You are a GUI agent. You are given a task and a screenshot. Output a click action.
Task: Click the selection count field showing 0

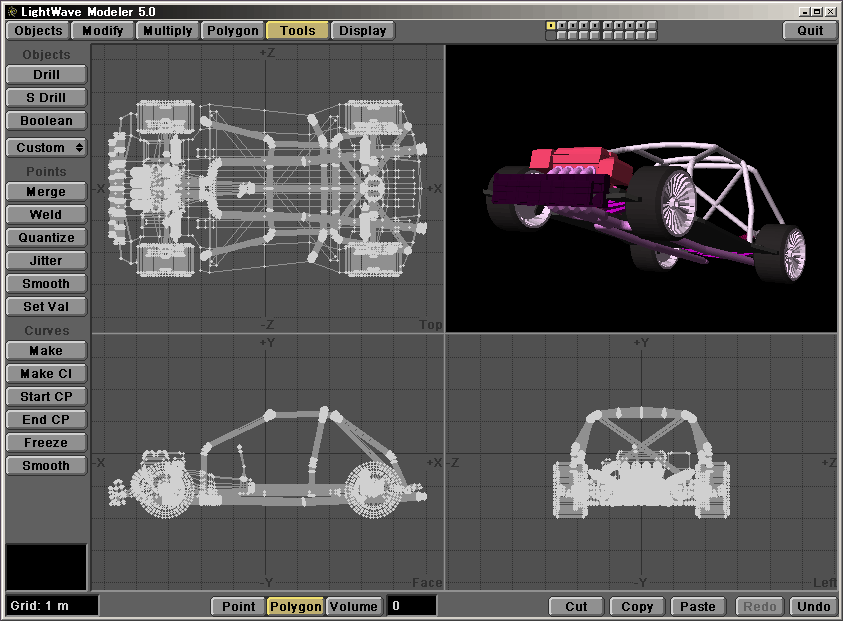coord(412,606)
